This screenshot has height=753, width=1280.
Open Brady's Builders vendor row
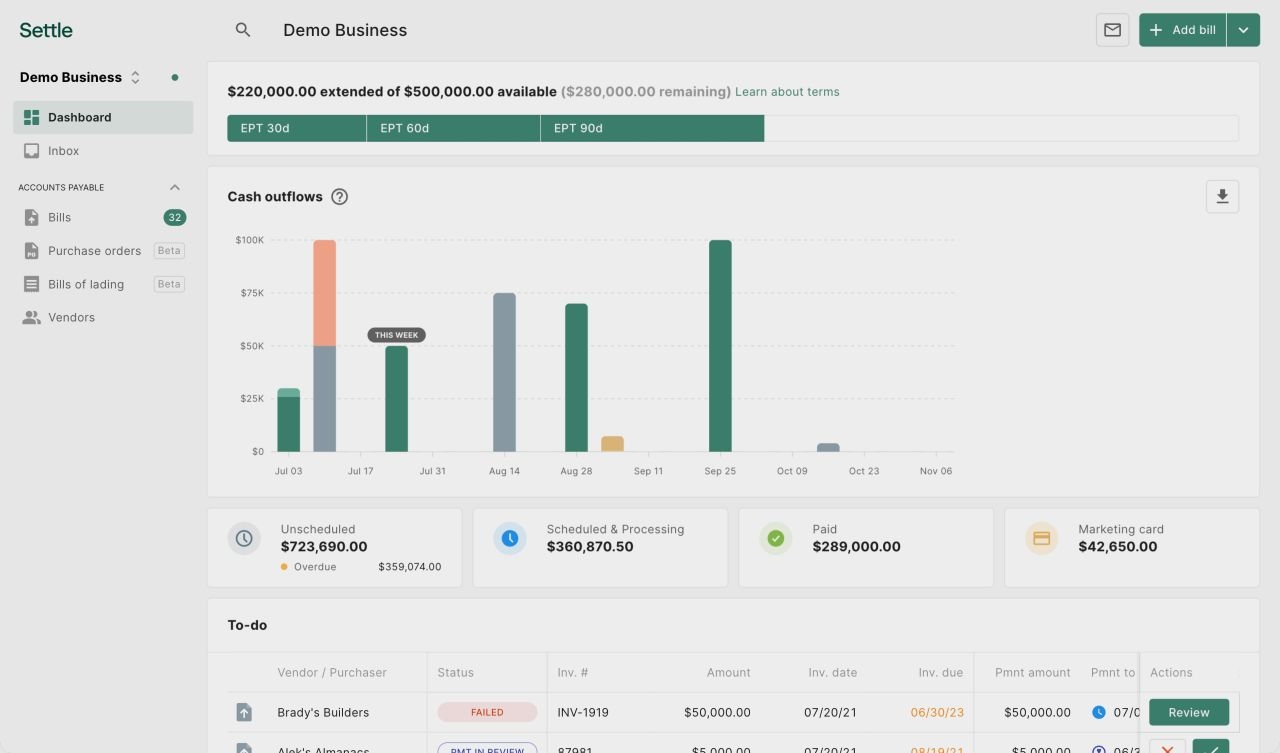coord(323,713)
